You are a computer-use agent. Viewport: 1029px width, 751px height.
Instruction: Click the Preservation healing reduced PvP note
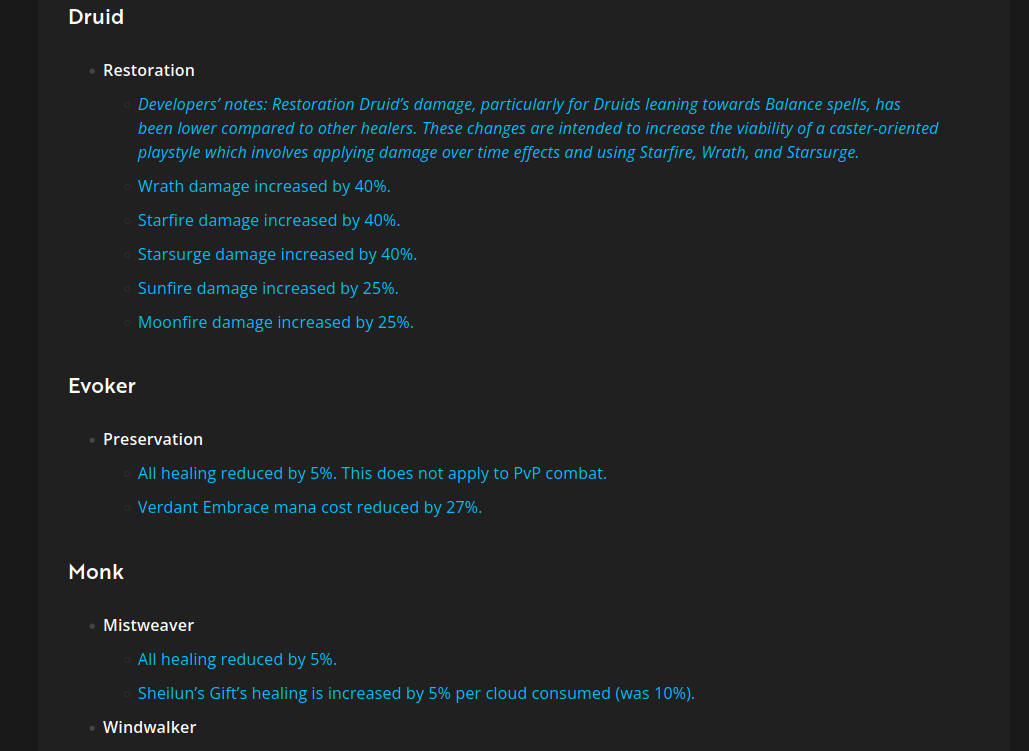(x=372, y=474)
